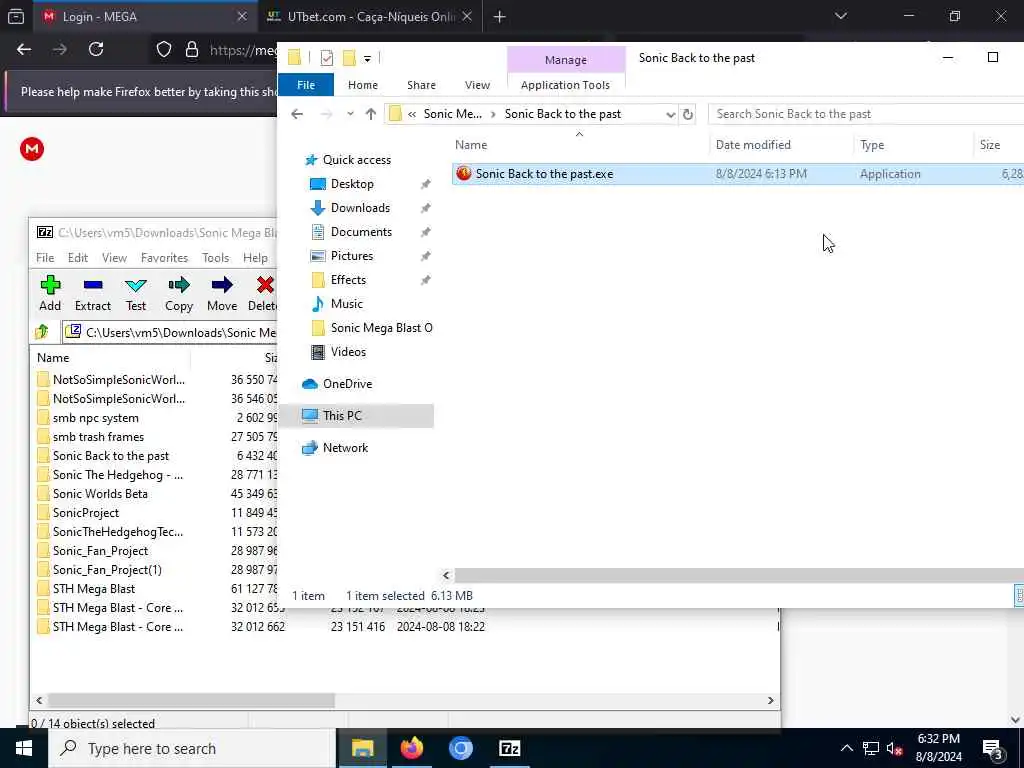Switch to the UTbet.com browser tab

tap(368, 17)
